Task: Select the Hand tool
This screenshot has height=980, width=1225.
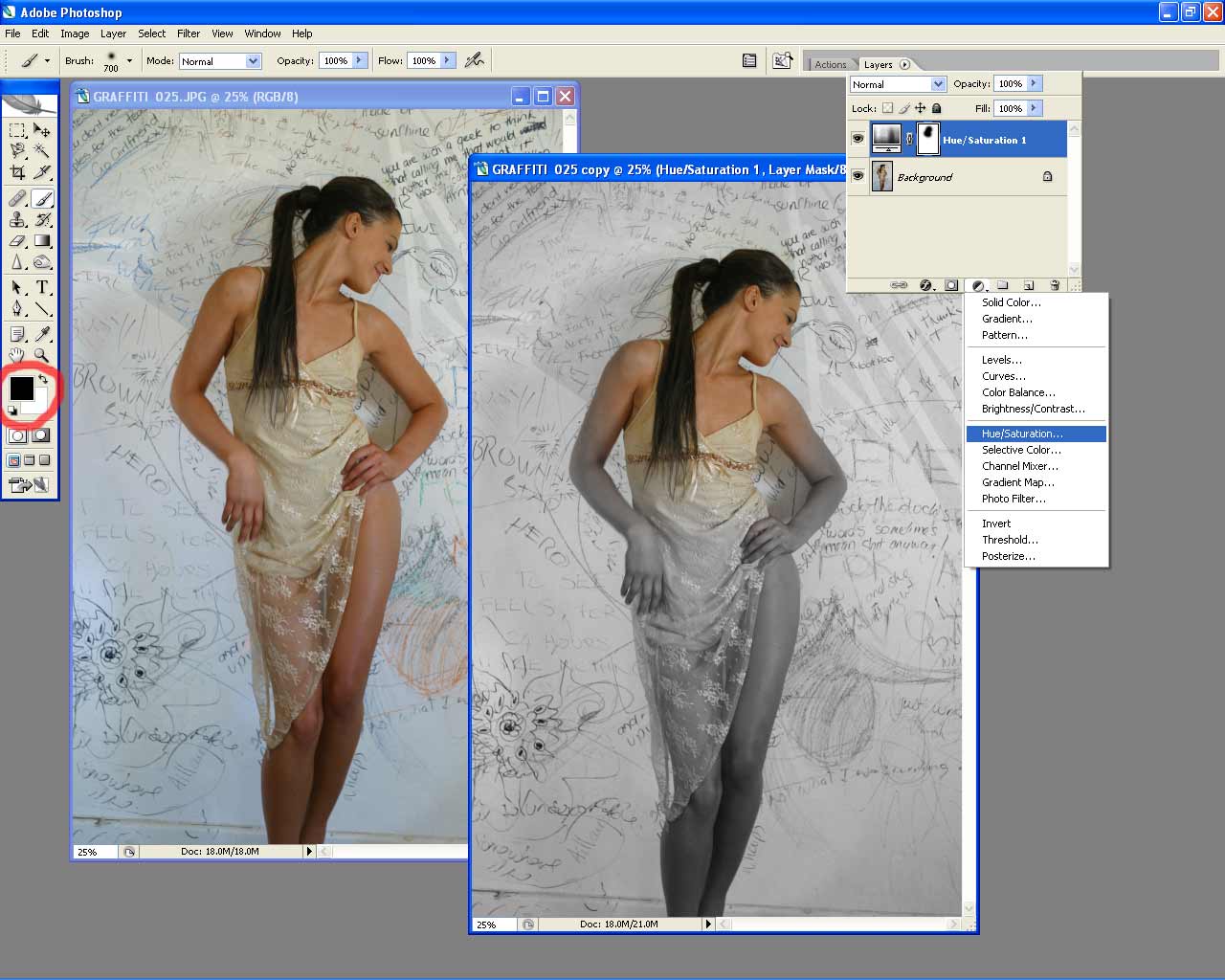Action: [17, 355]
